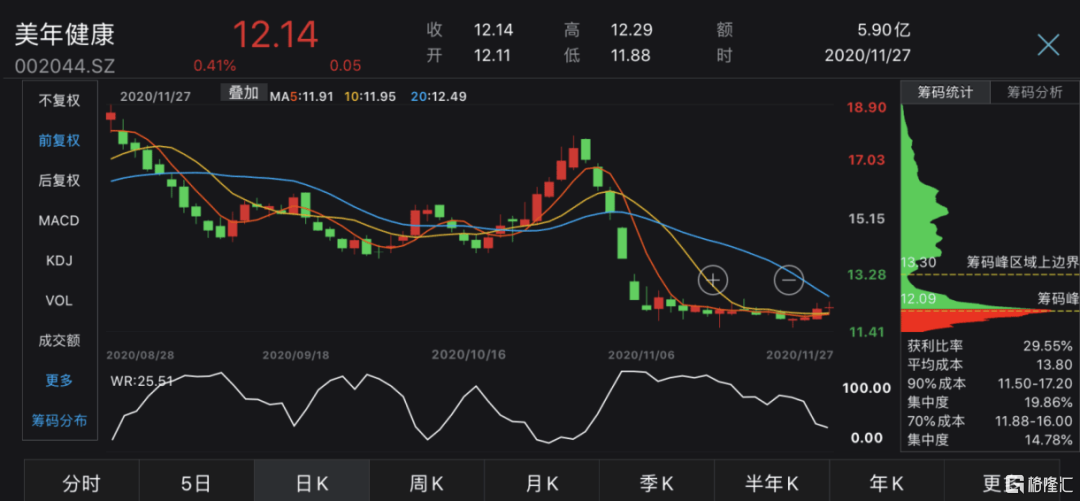Image resolution: width=1080 pixels, height=501 pixels.
Task: Open the 分时 intraday chart tab
Action: point(81,482)
